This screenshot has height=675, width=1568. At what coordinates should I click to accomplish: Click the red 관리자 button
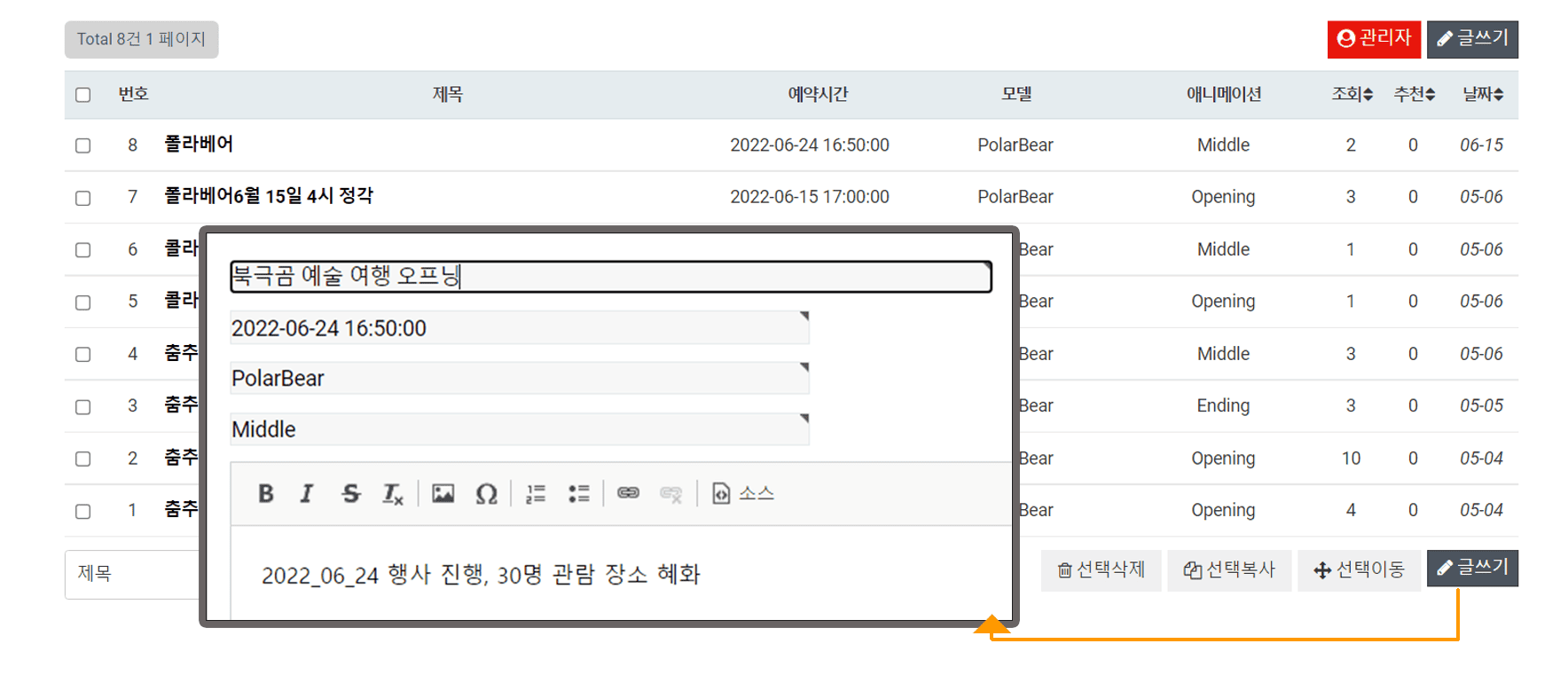click(x=1373, y=39)
